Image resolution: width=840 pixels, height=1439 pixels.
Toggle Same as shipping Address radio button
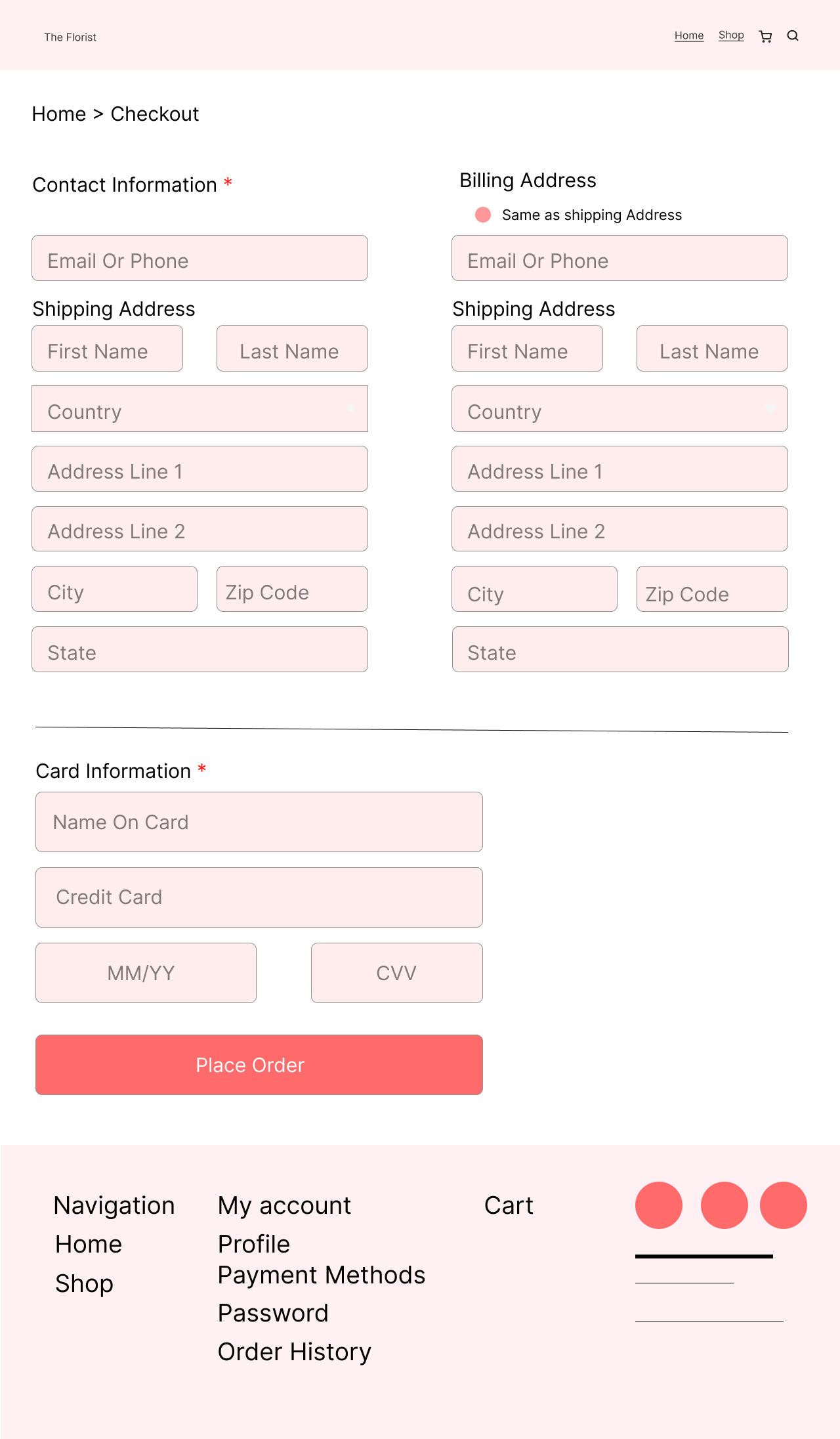tap(483, 215)
